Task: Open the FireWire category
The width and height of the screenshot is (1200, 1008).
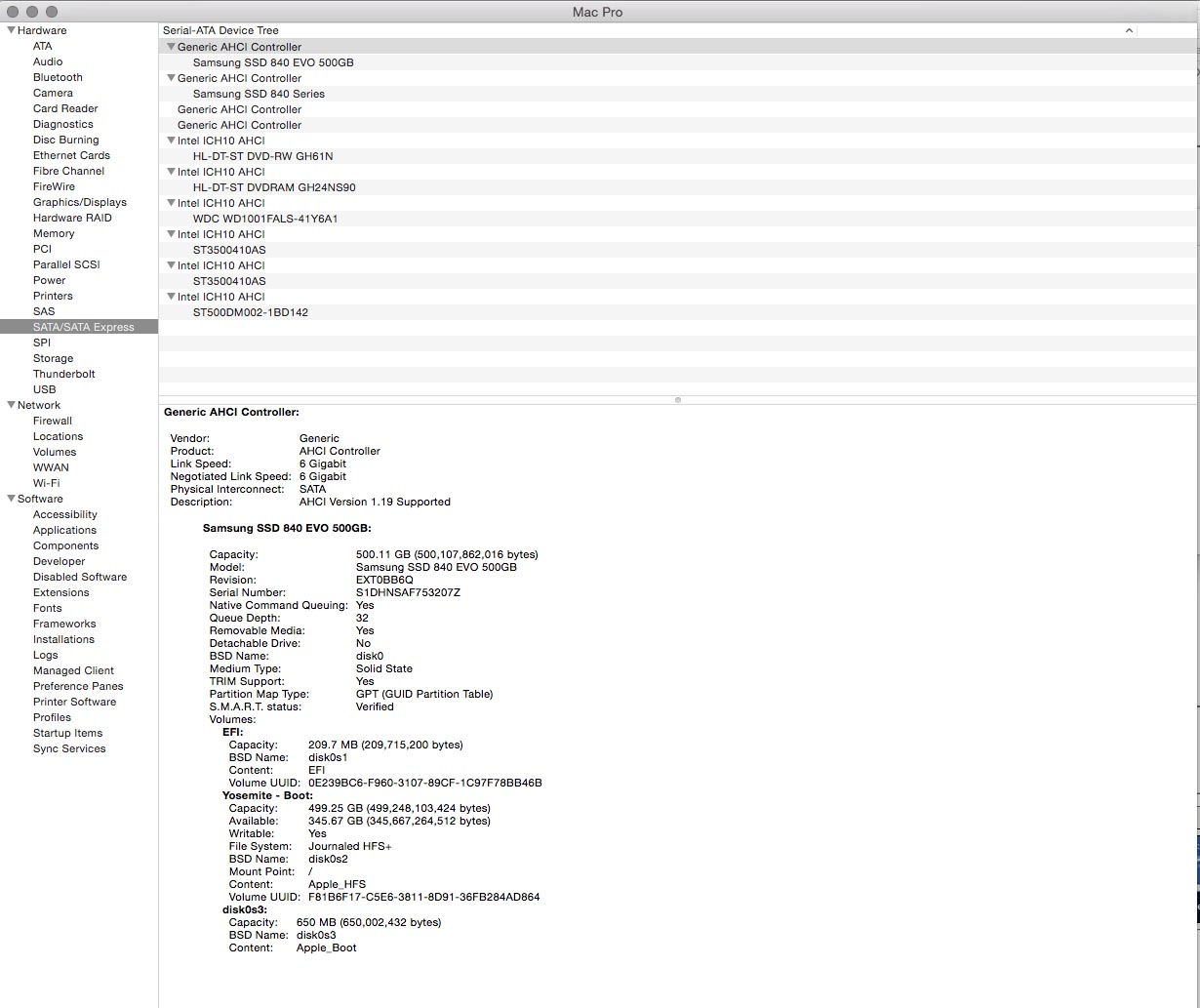Action: (x=54, y=186)
